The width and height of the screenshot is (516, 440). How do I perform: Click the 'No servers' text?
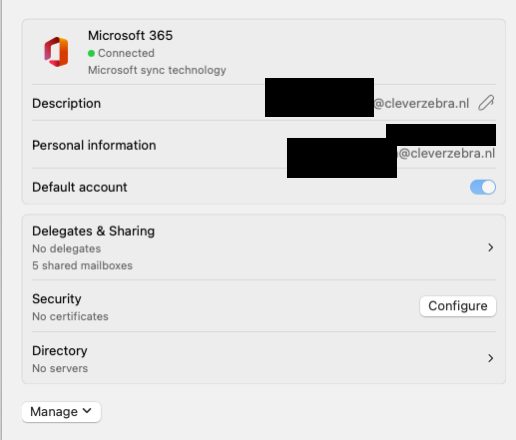60,368
